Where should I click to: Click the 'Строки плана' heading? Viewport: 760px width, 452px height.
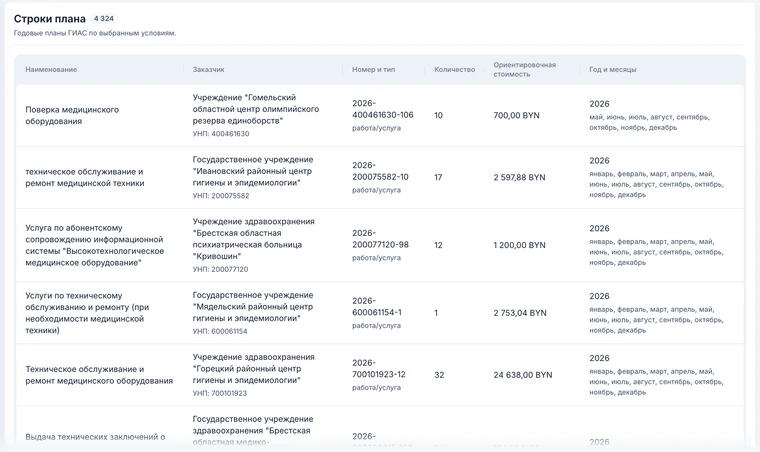pos(49,19)
